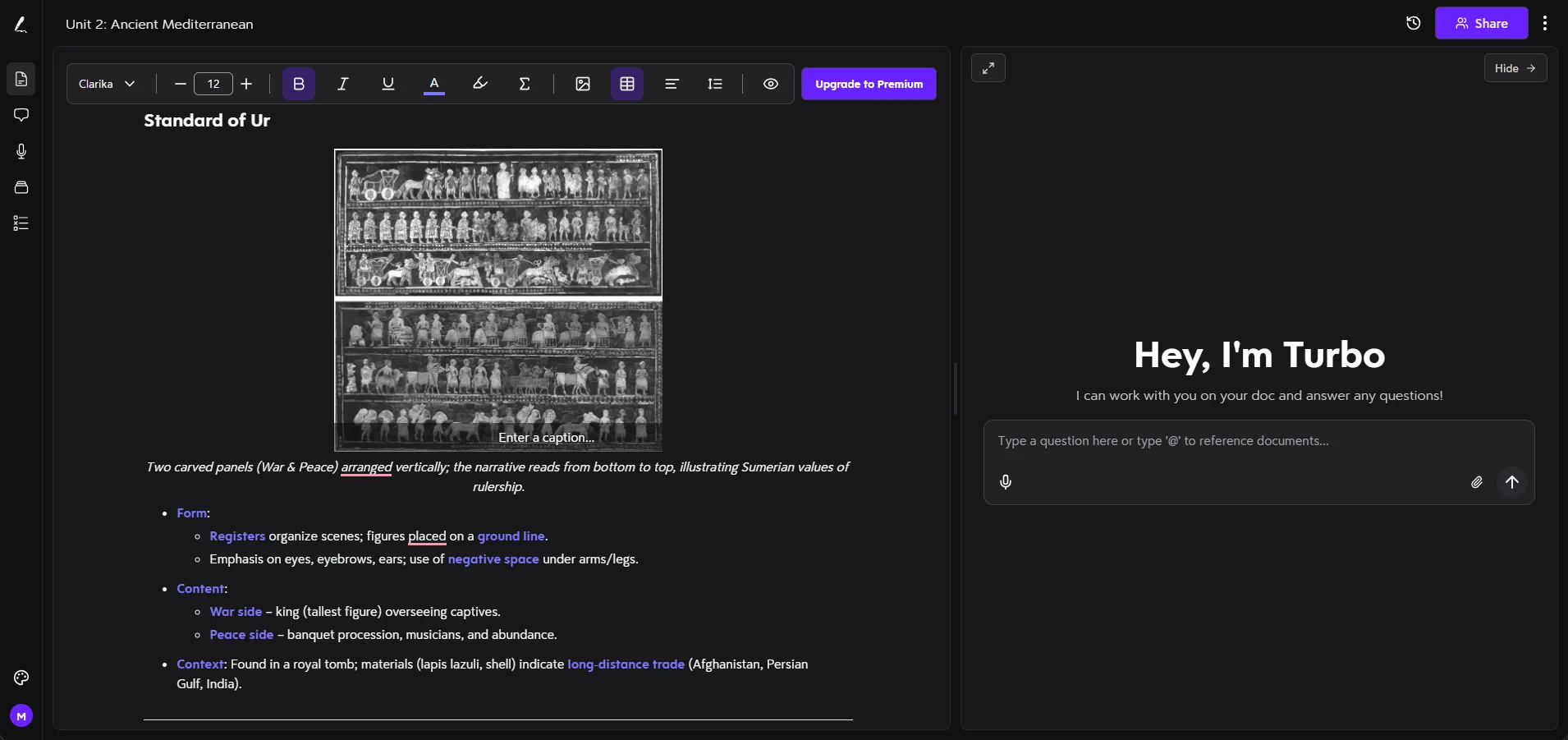This screenshot has height=740, width=1568.
Task: Click the Share button
Action: point(1481,23)
